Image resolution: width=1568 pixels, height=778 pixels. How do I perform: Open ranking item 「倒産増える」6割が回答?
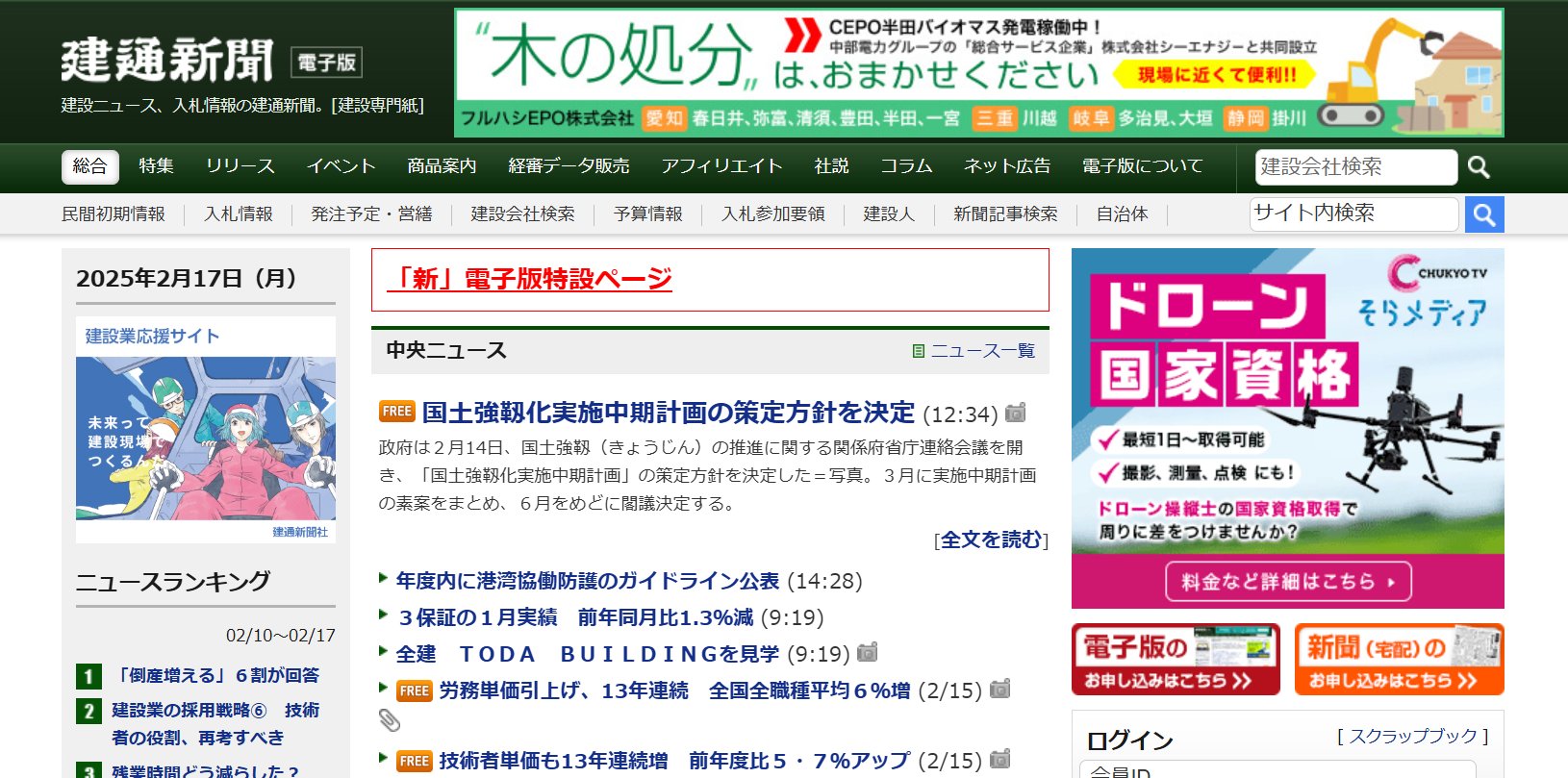click(215, 675)
